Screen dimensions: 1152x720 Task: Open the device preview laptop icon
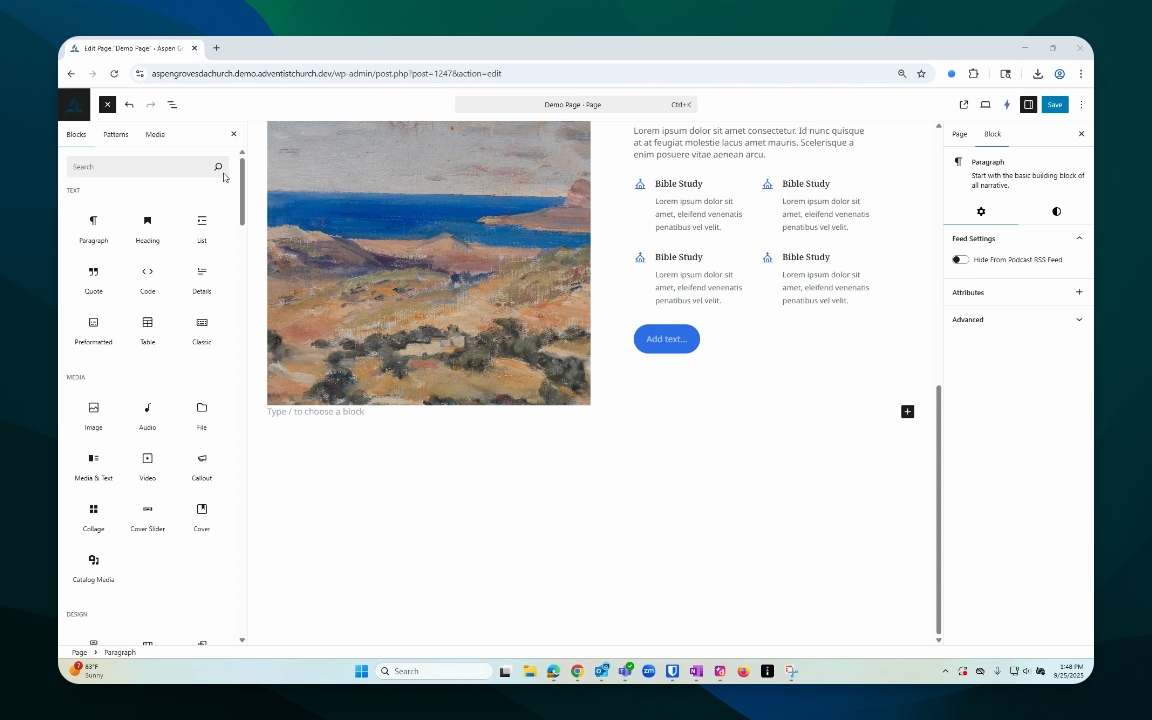pyautogui.click(x=985, y=104)
